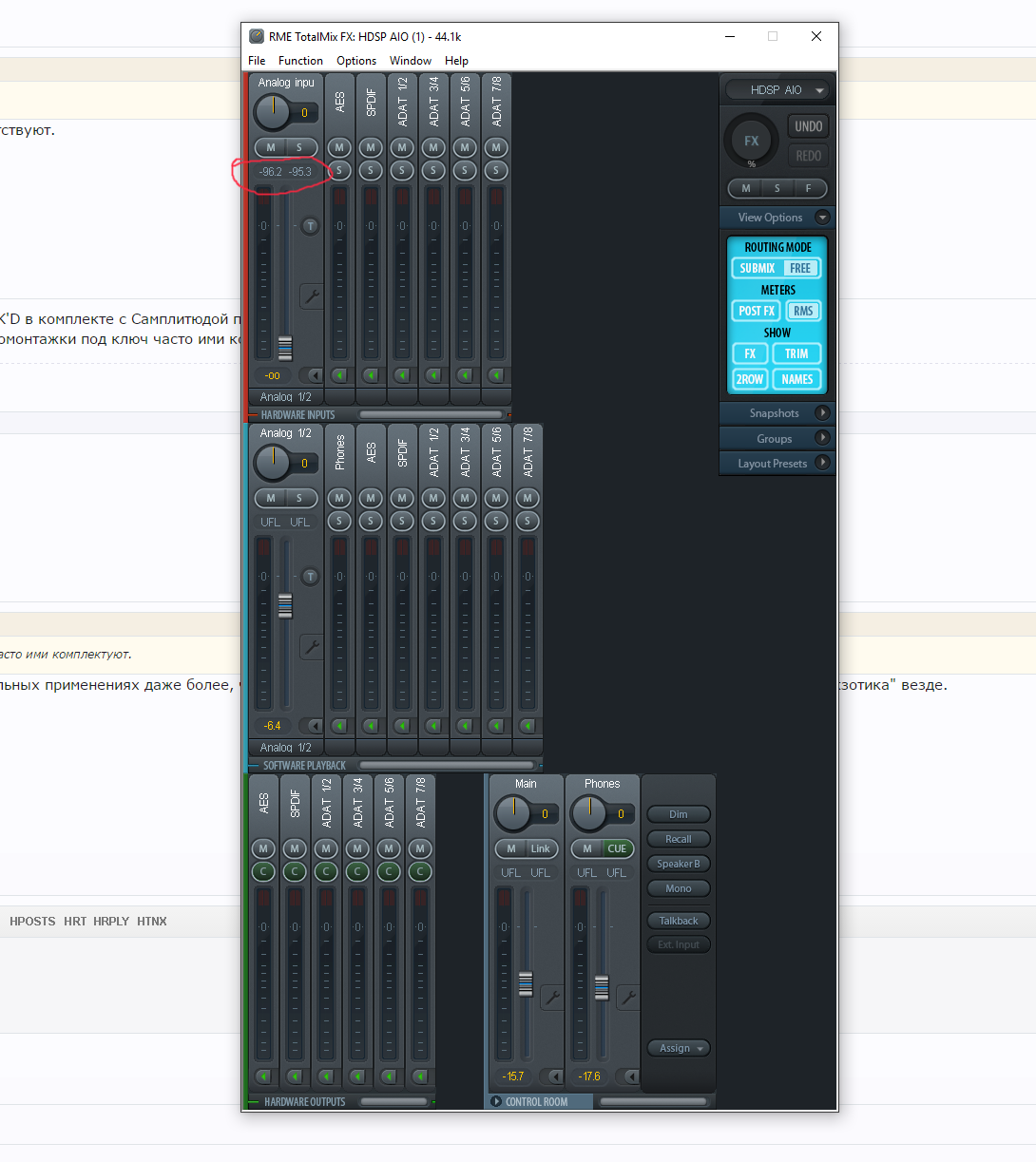
Task: Click the hardware inputs horizontal scrollbar
Action: coord(431,414)
